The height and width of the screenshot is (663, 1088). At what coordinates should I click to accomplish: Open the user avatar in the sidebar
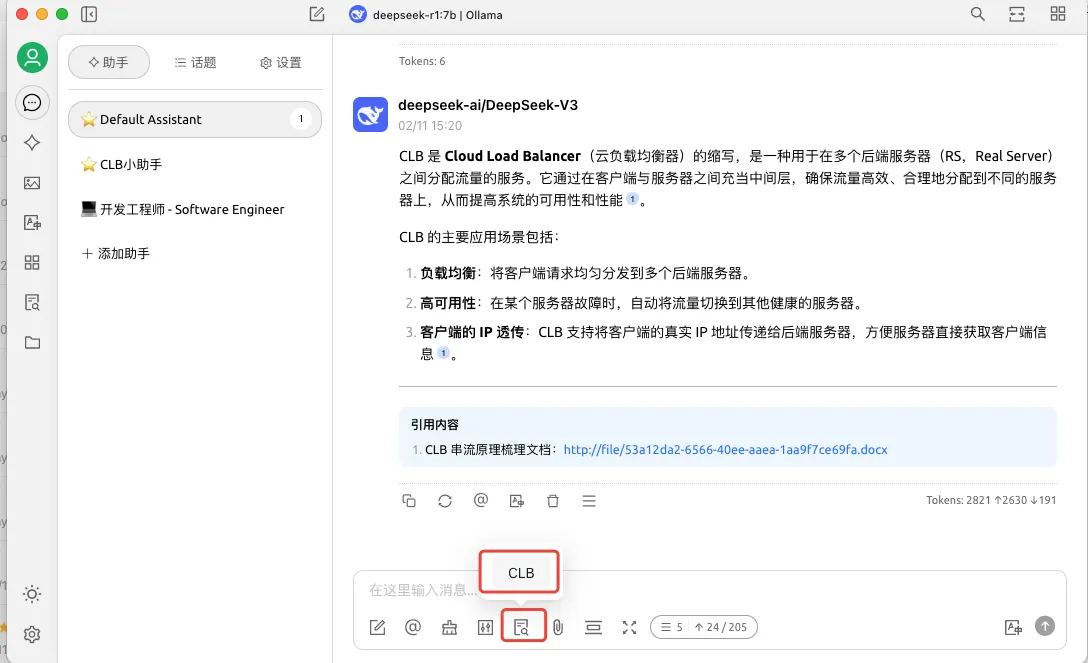tap(32, 57)
